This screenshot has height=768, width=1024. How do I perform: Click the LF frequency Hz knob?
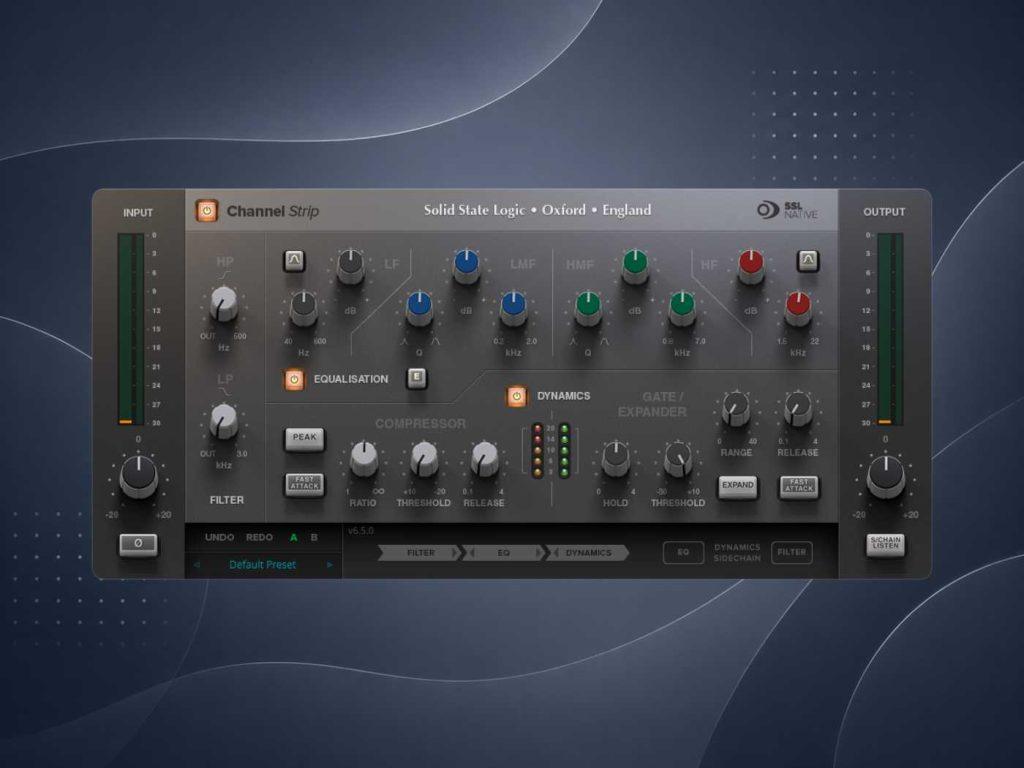[x=304, y=310]
